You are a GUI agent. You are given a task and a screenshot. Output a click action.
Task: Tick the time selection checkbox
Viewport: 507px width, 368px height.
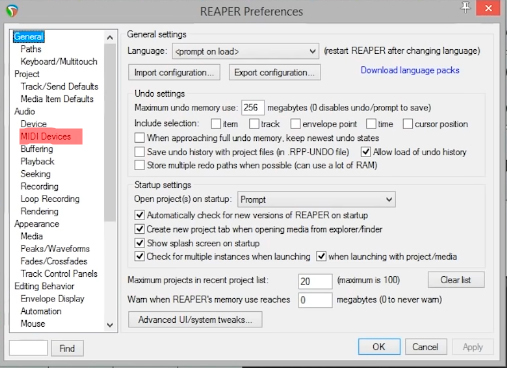tap(371, 124)
